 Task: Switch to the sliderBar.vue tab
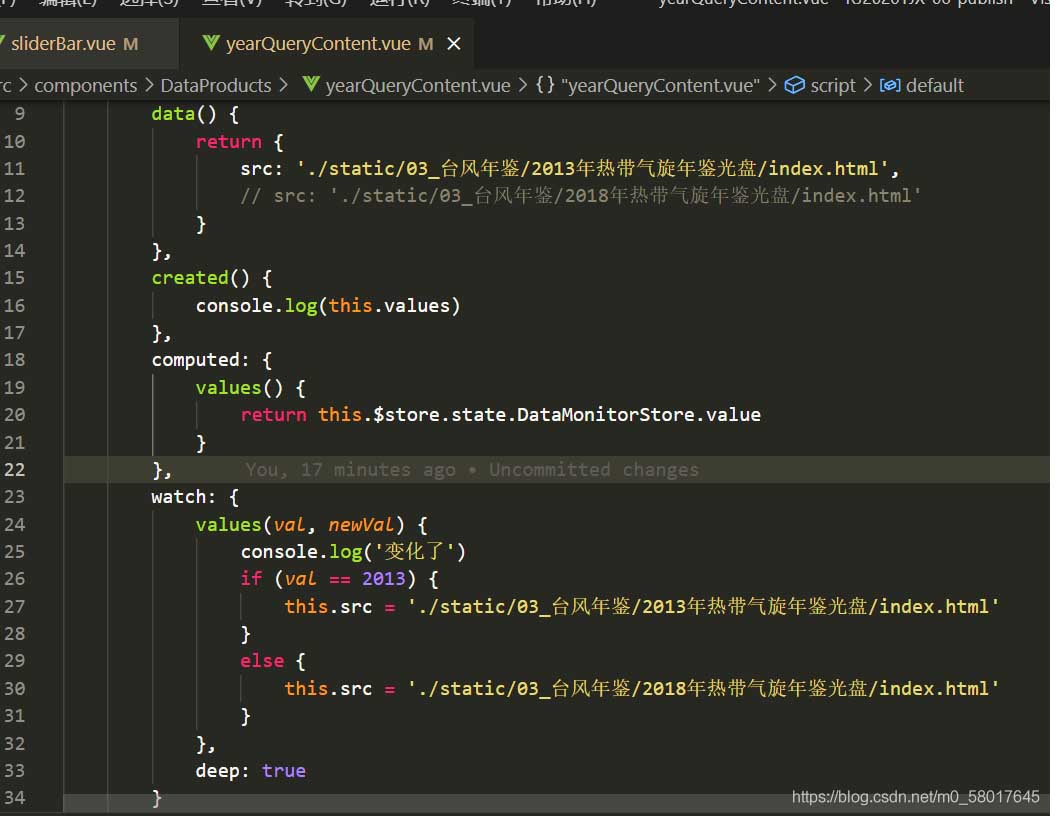point(62,44)
